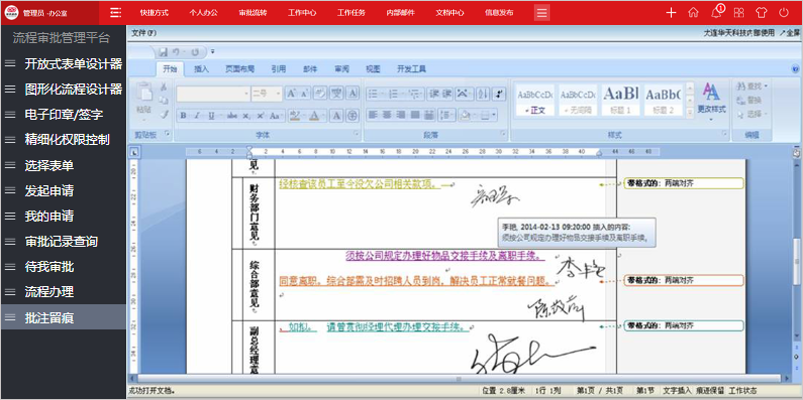Open the font color A button
The height and width of the screenshot is (400, 803).
pos(314,116)
